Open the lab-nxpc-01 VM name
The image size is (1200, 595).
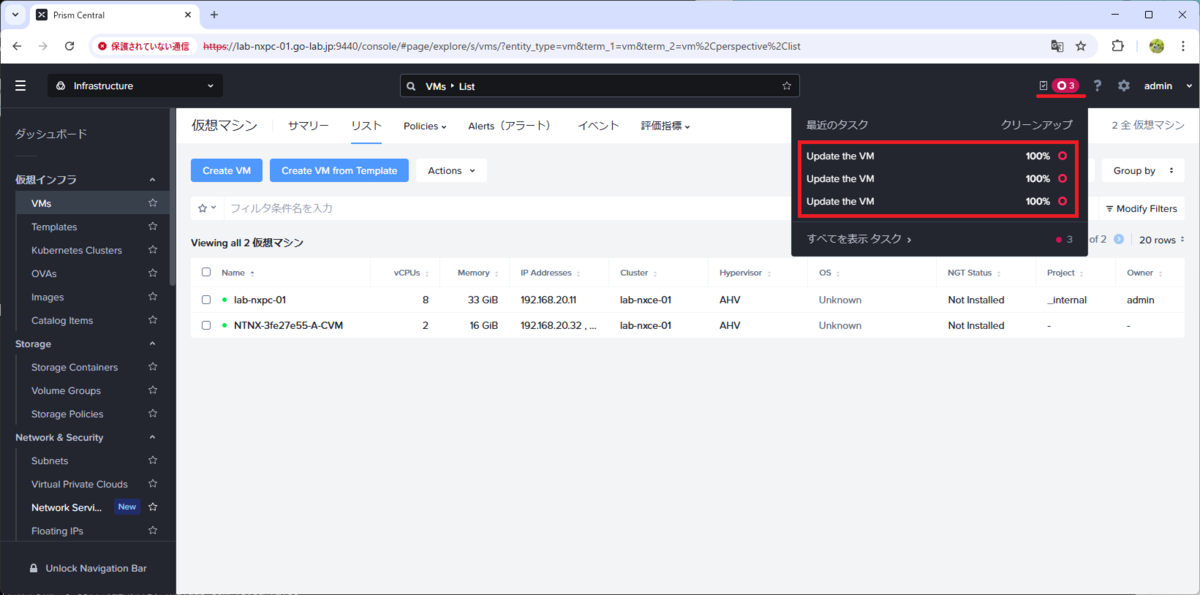tap(260, 299)
